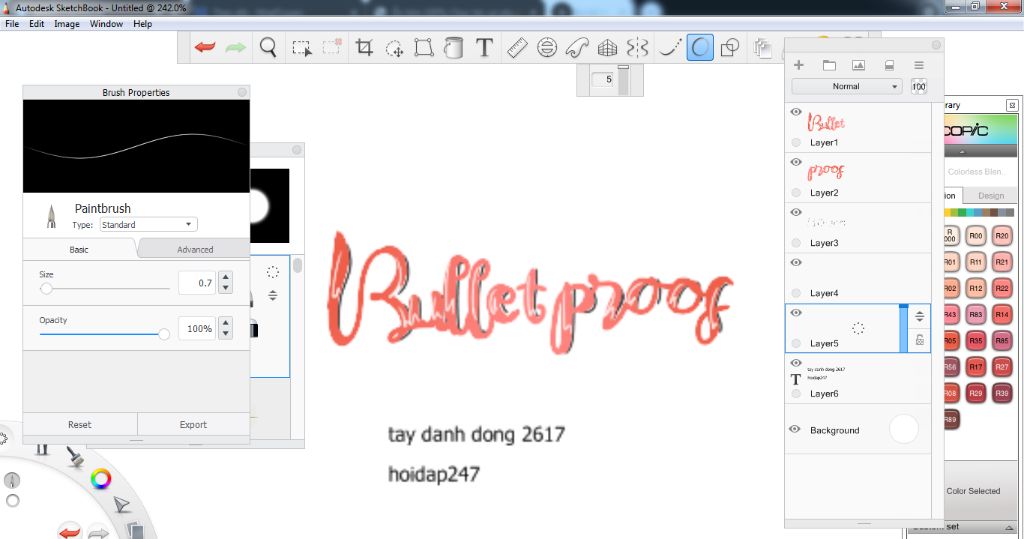Open the Window menu
Image resolution: width=1024 pixels, height=539 pixels.
coord(106,24)
